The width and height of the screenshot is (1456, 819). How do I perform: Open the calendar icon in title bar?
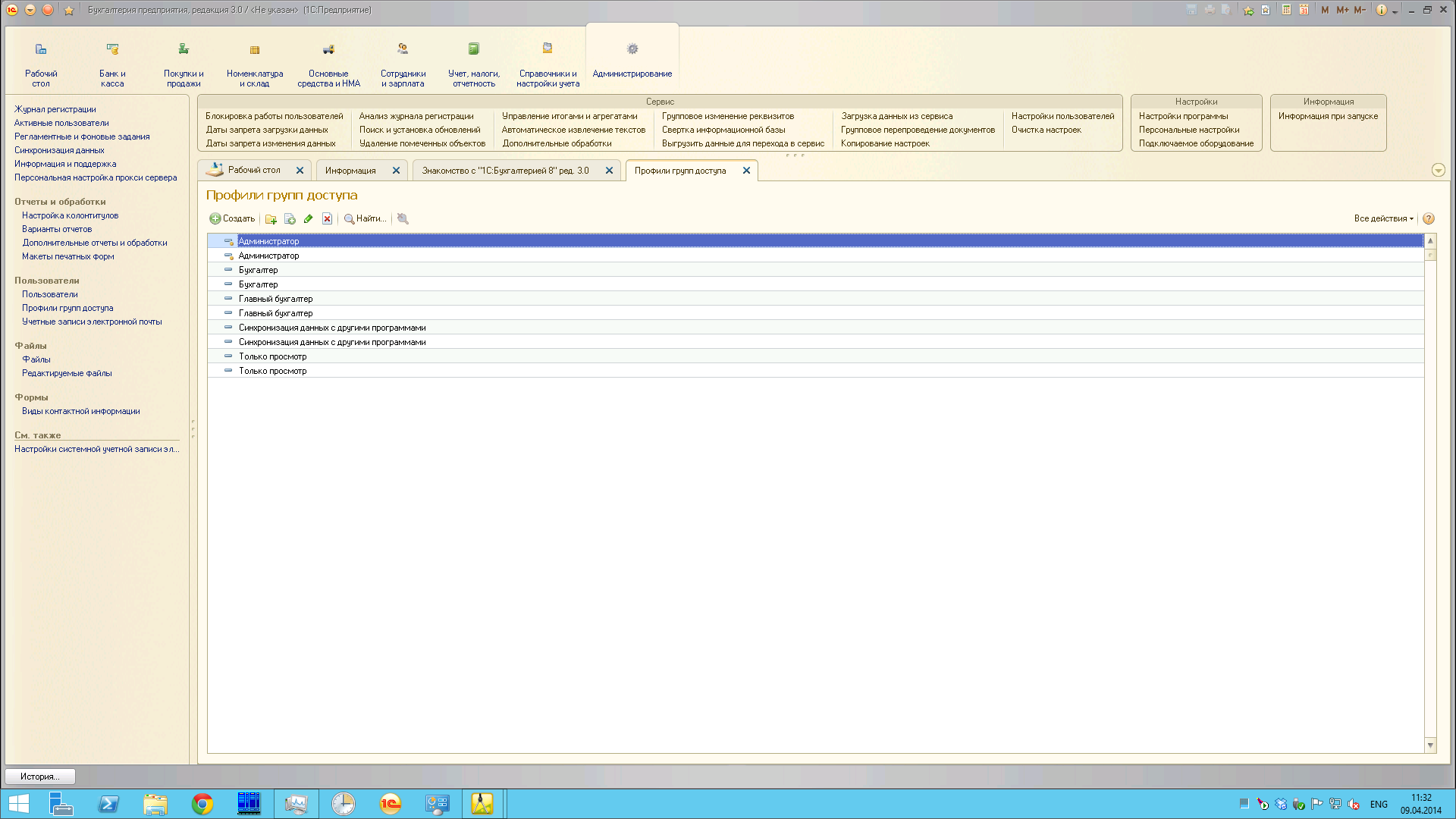(x=1304, y=10)
